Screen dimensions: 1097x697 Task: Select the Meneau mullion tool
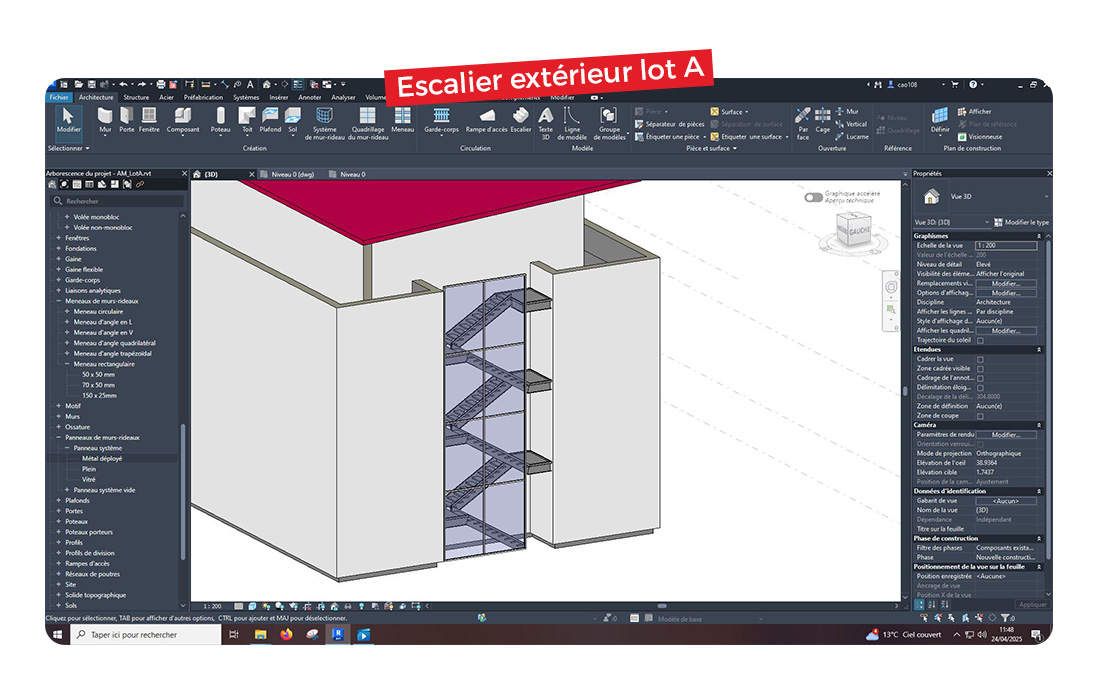point(402,120)
